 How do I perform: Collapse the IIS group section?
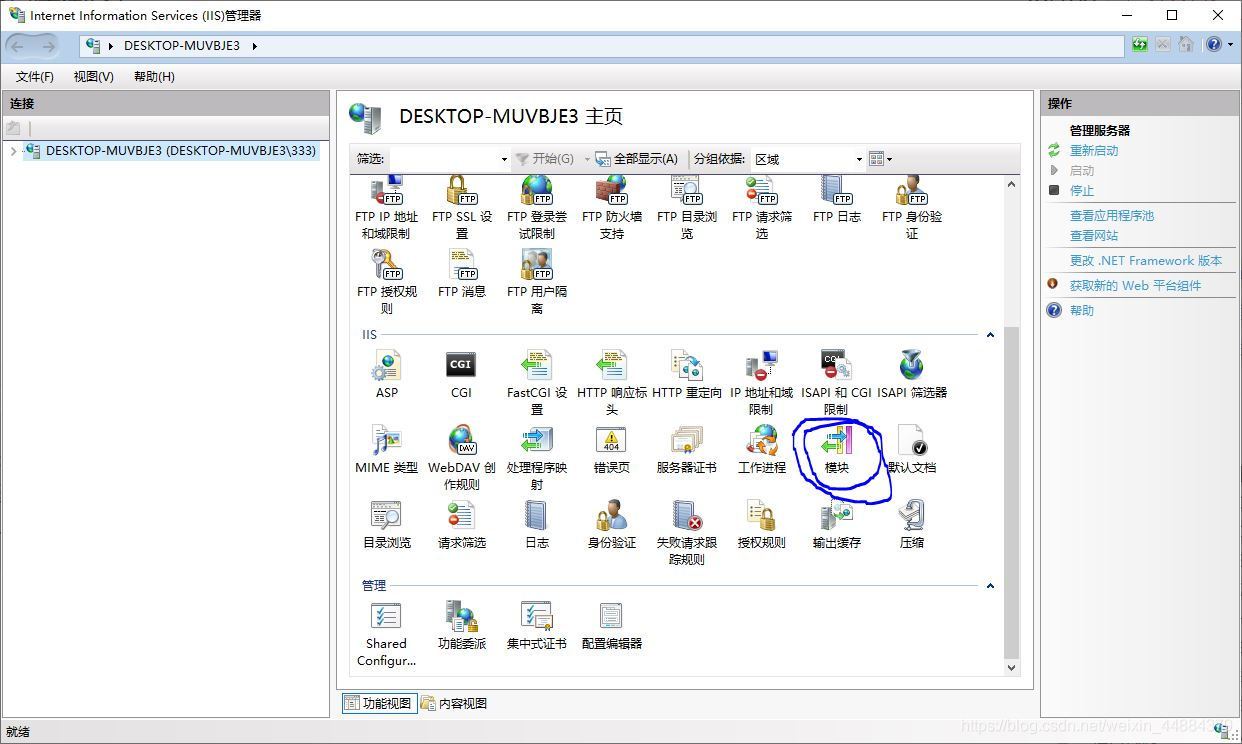point(990,335)
